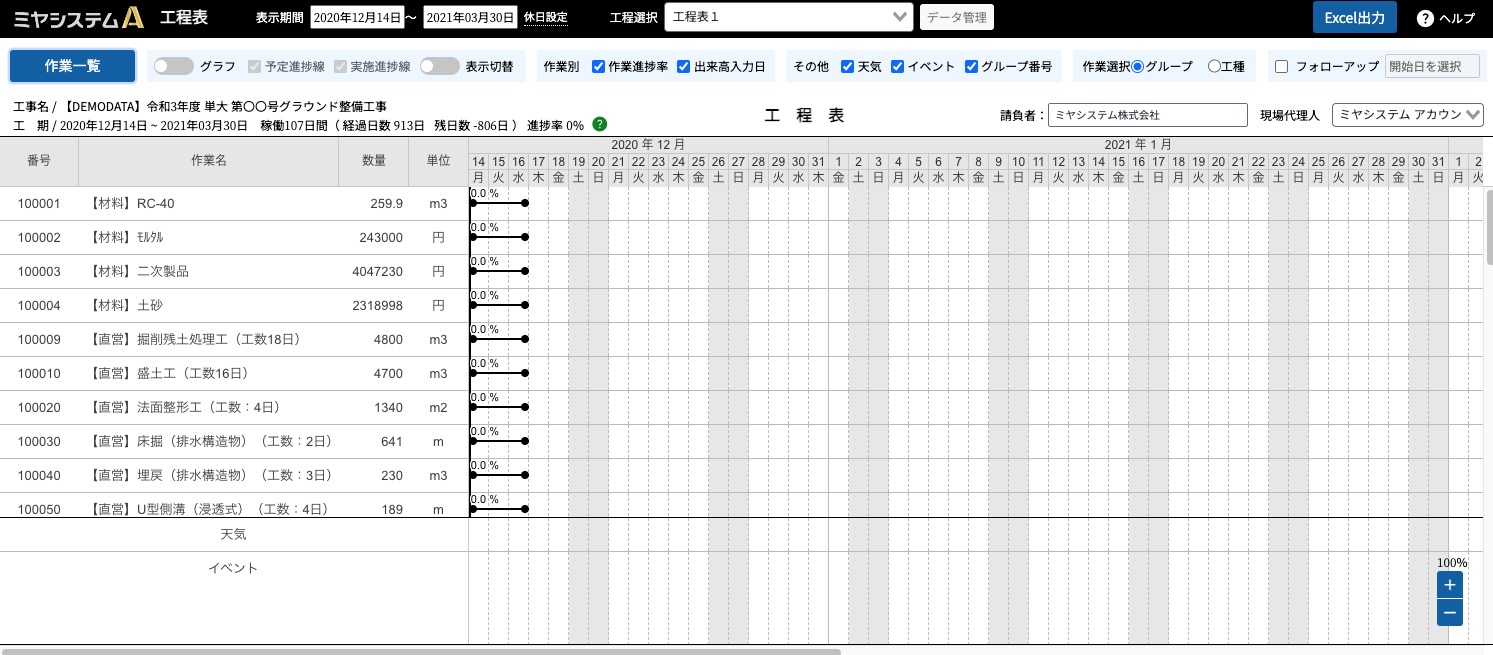Click the イベント row label

click(x=233, y=568)
